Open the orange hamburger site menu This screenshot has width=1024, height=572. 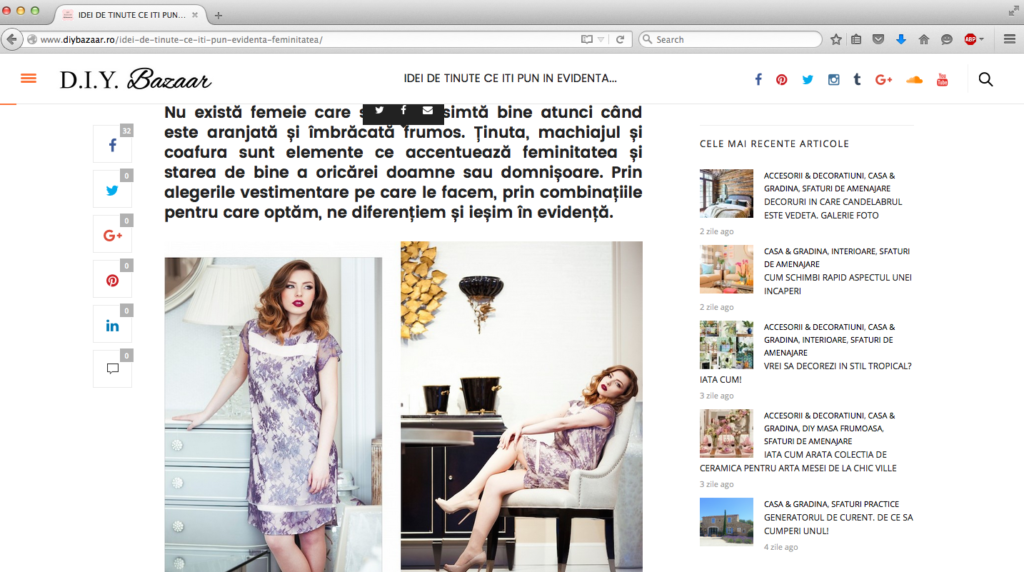[x=28, y=79]
